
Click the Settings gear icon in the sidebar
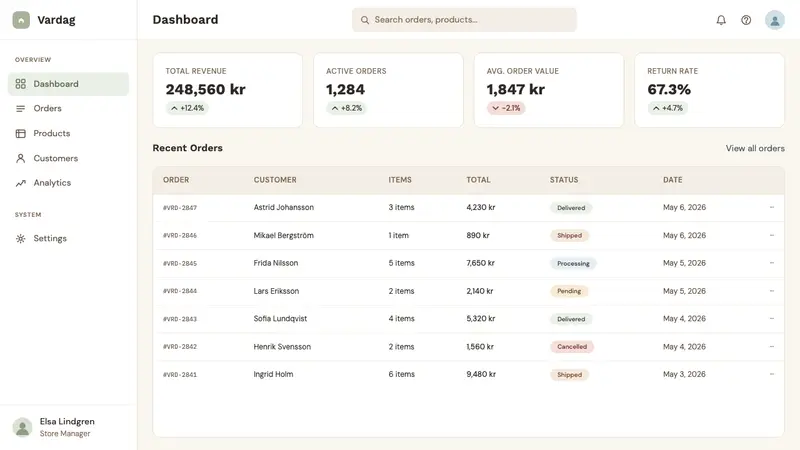pos(20,238)
